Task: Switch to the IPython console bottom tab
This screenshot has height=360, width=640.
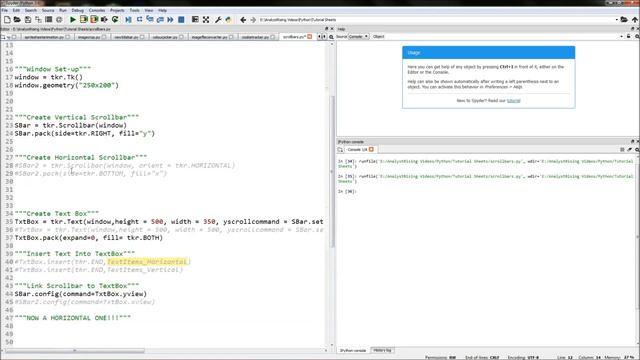Action: pos(353,351)
